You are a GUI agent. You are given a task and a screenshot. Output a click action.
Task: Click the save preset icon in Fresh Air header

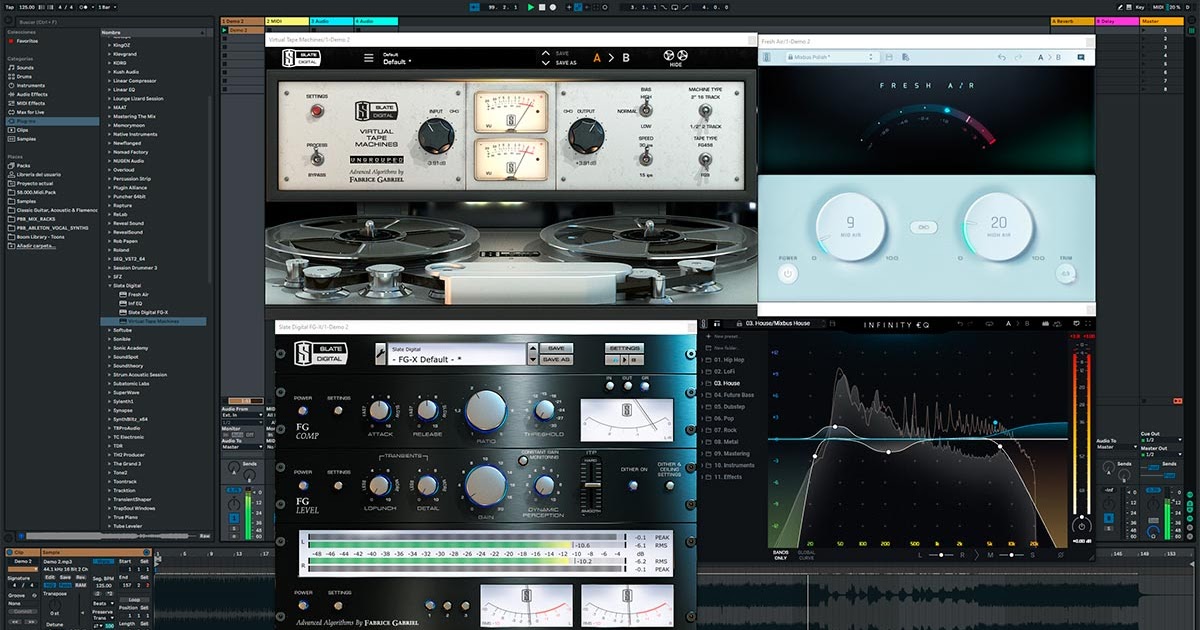pyautogui.click(x=888, y=57)
